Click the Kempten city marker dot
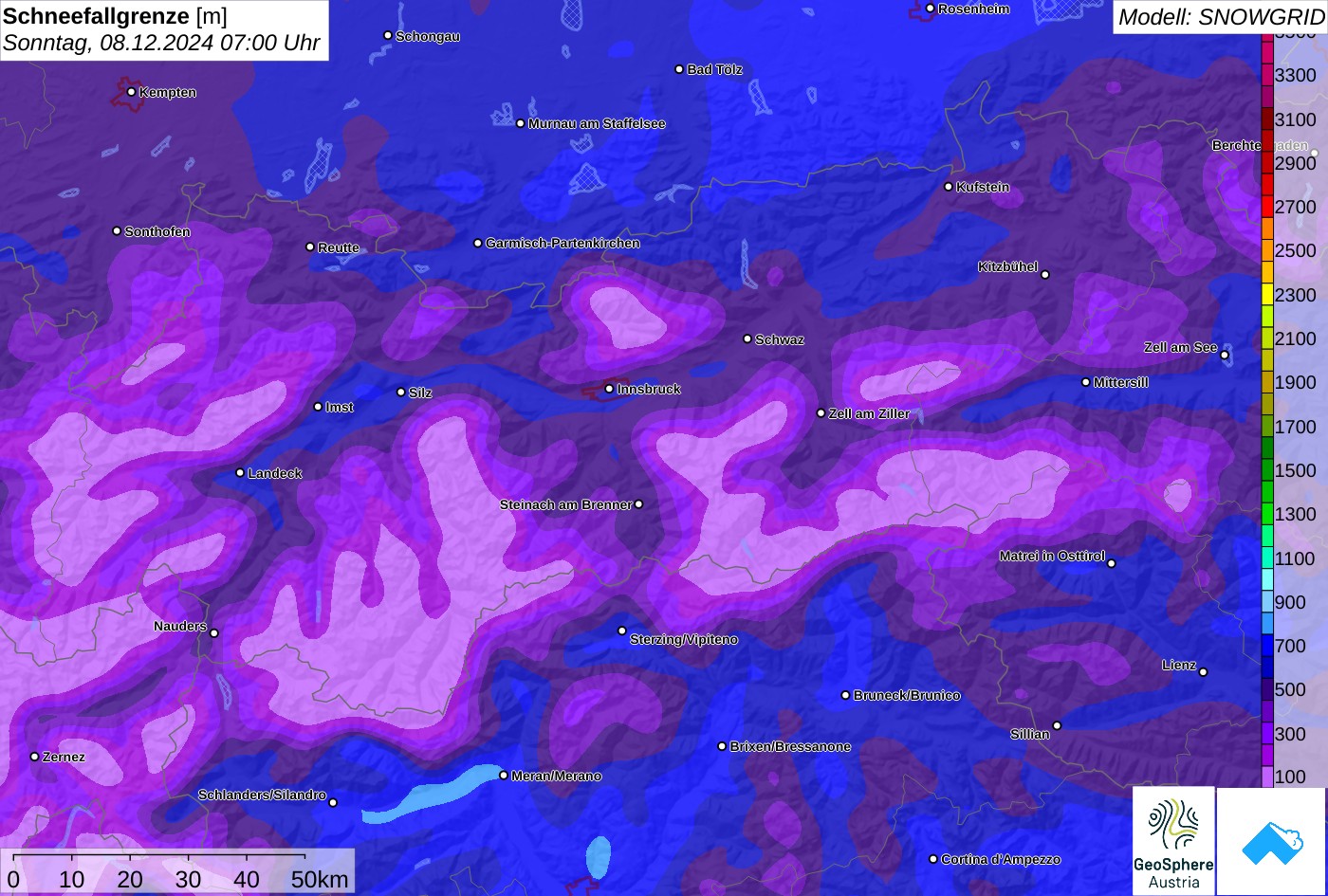 131,92
